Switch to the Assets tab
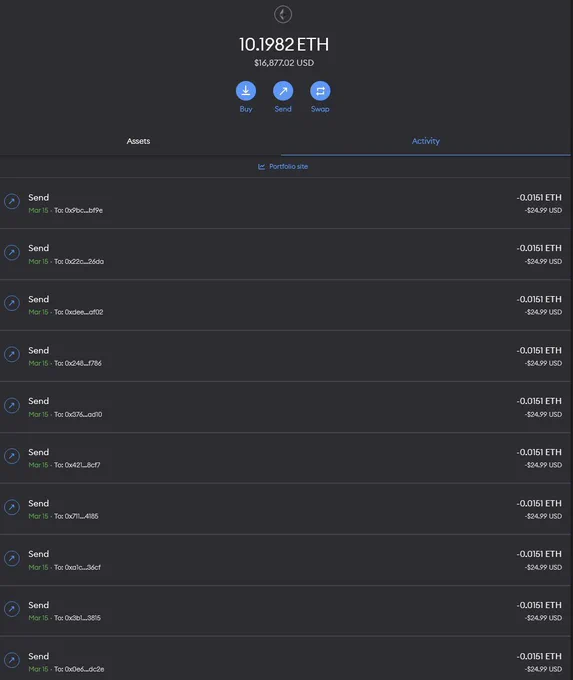 coord(138,141)
